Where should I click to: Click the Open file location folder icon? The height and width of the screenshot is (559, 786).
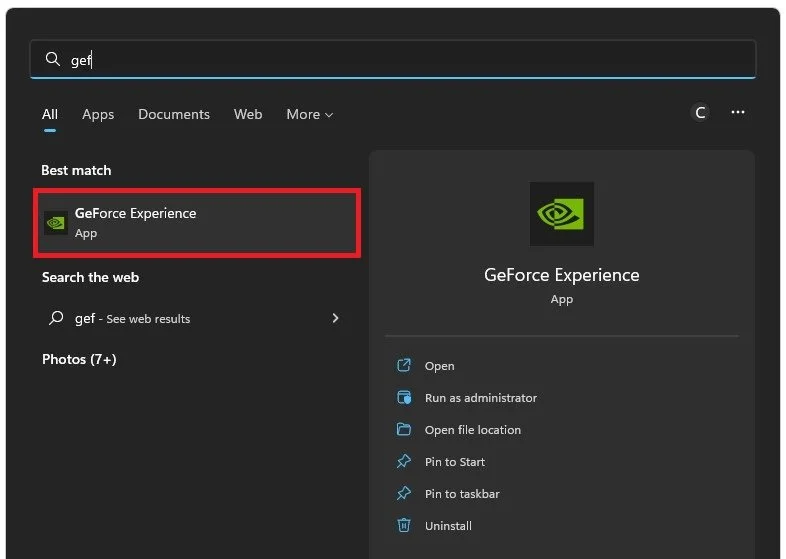pyautogui.click(x=404, y=430)
